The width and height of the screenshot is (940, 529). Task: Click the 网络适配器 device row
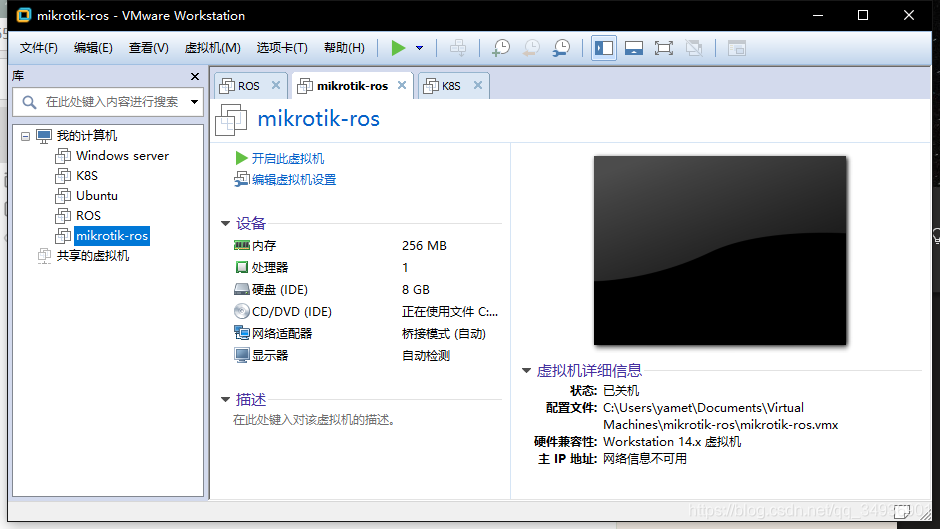(x=367, y=333)
